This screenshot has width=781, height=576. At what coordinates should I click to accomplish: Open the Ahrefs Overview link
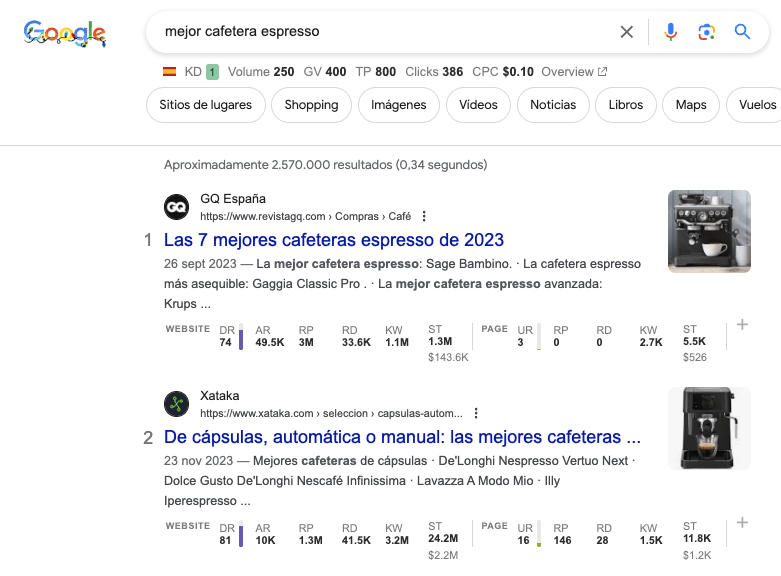click(x=574, y=72)
